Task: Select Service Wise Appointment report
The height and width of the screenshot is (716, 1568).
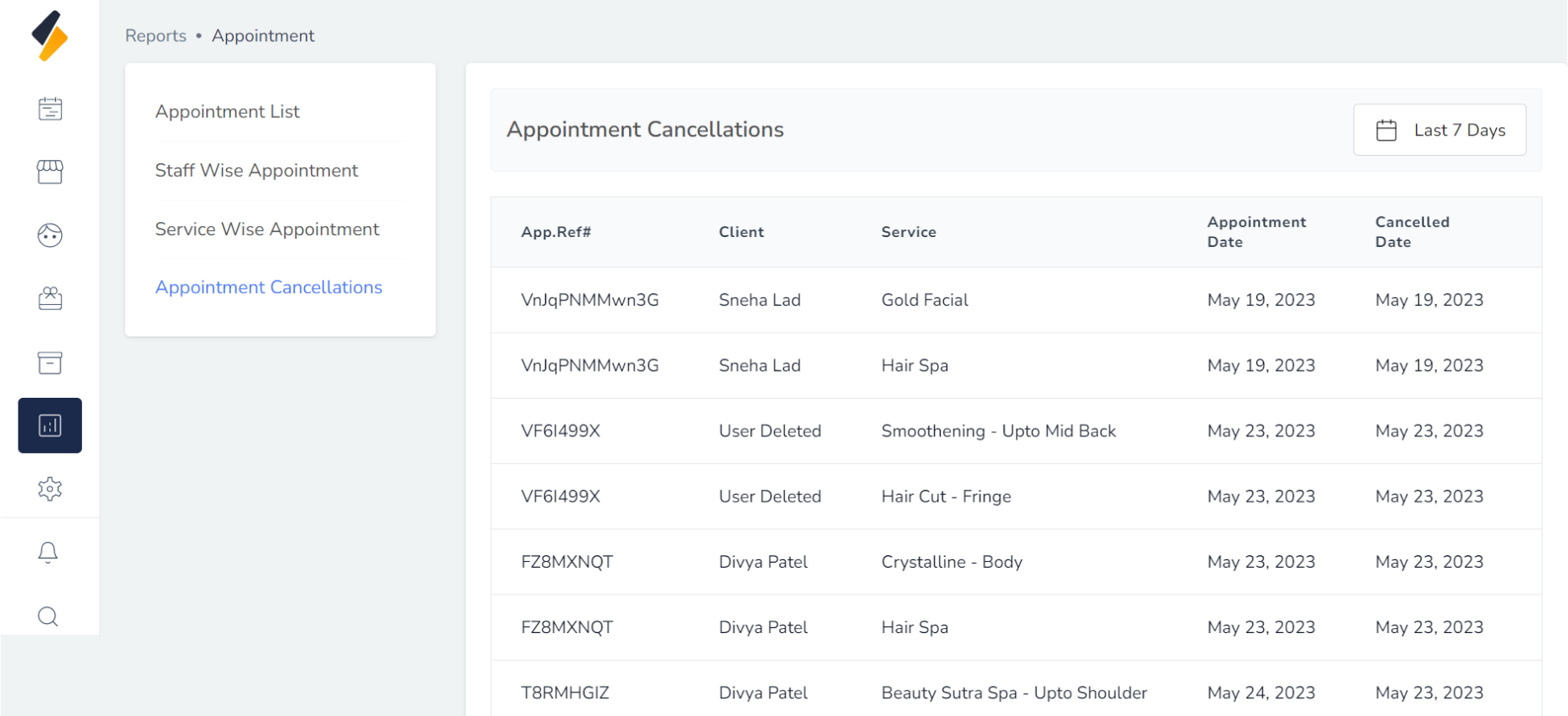Action: tap(267, 229)
